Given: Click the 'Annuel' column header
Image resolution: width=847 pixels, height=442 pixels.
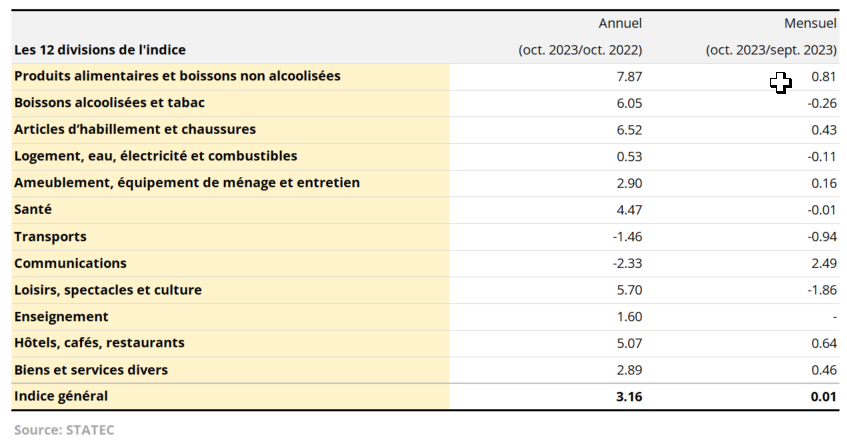Looking at the screenshot, I should click(620, 23).
